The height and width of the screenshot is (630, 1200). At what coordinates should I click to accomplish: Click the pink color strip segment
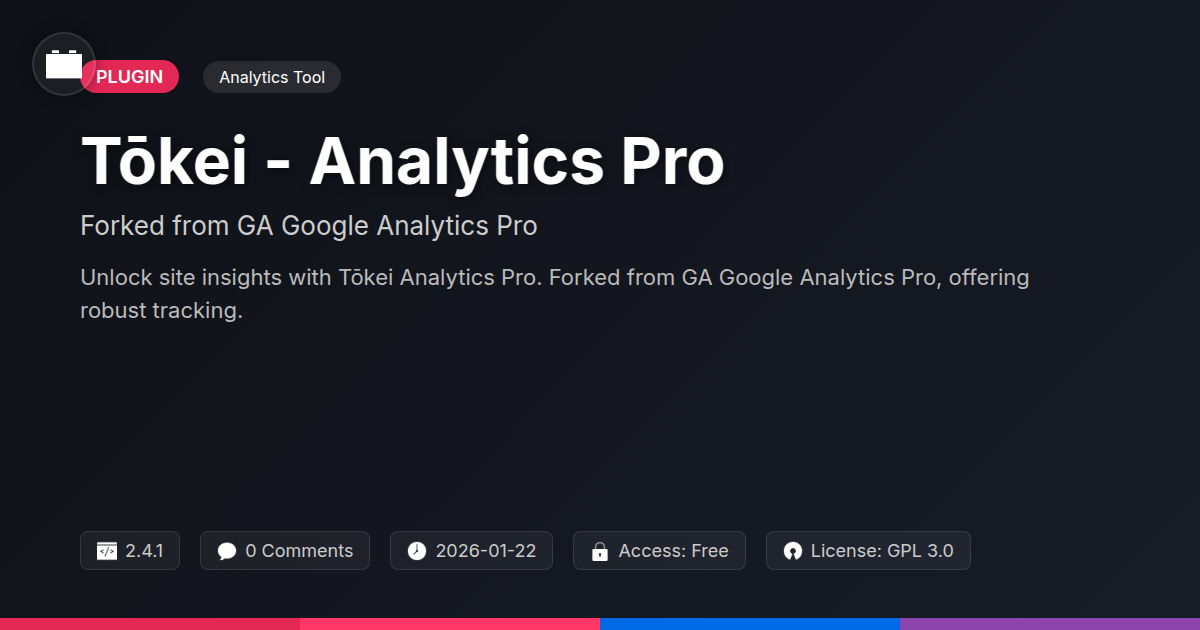(x=450, y=624)
